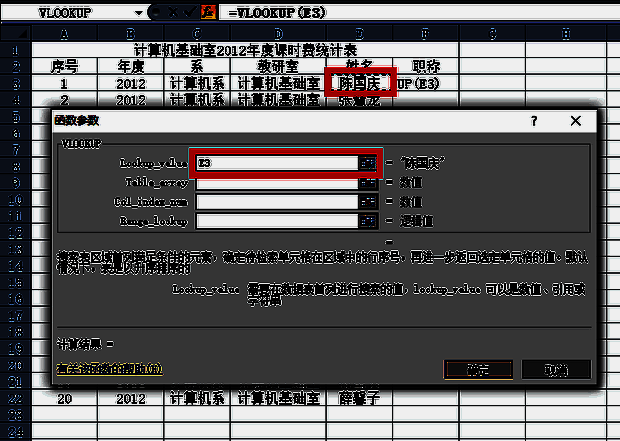Click the Range_lookup range selector icon
This screenshot has width=620, height=441.
369,220
